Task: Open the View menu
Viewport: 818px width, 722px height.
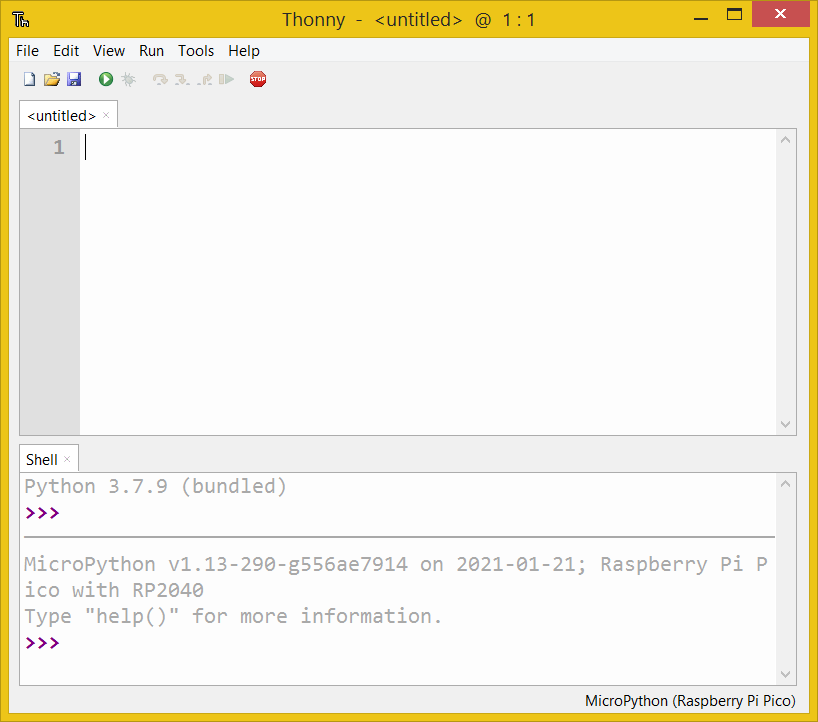Action: tap(109, 51)
